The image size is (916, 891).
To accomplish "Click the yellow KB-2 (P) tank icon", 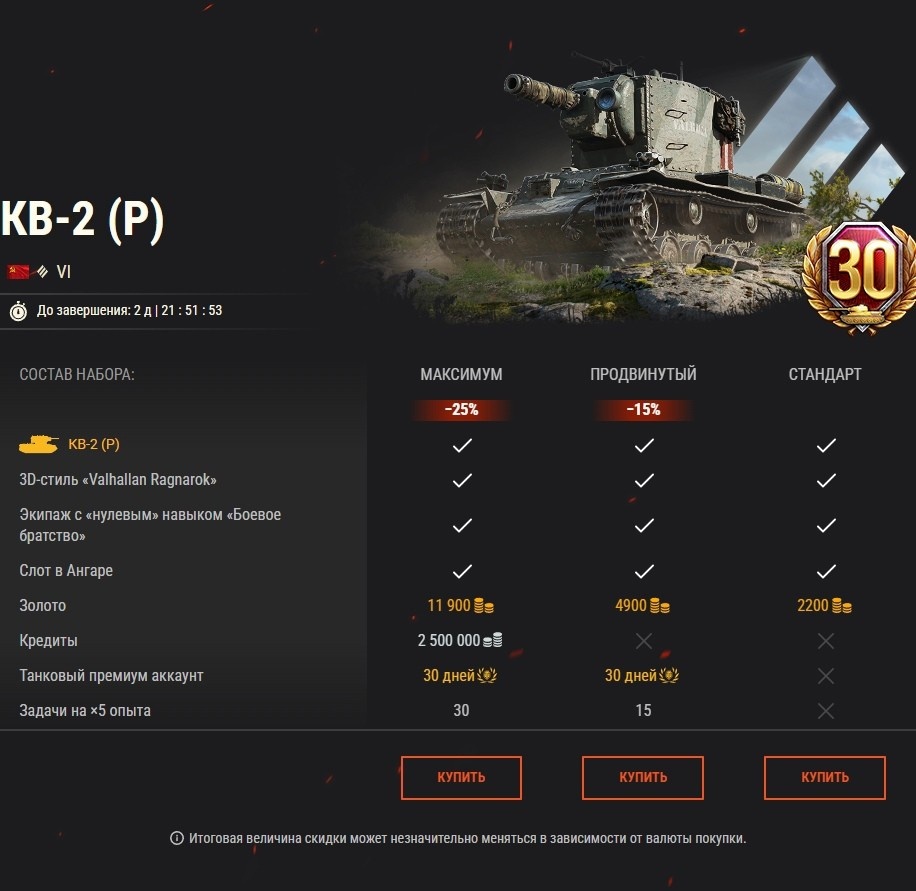I will pos(39,444).
